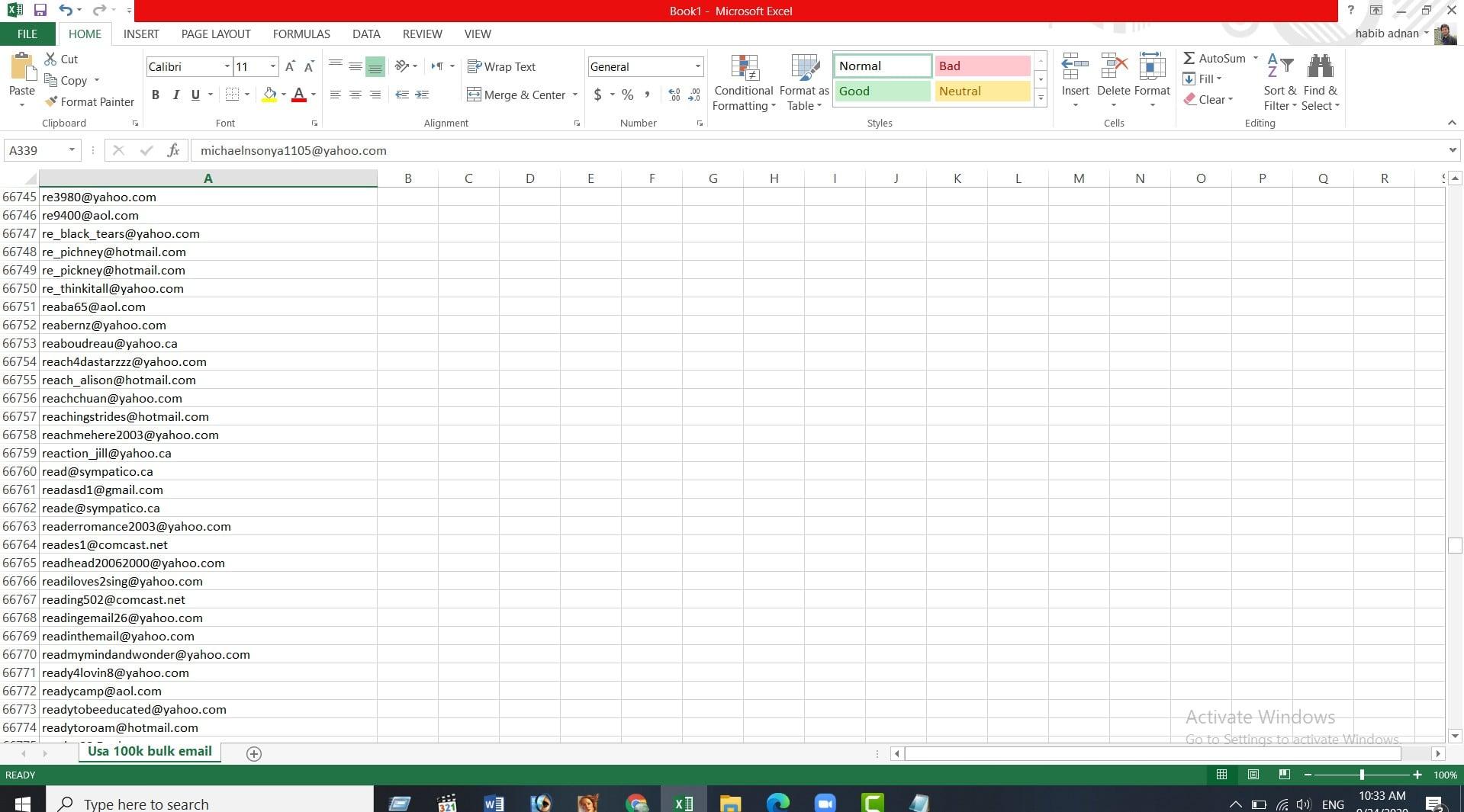Apply the Percent Style format
Viewport: 1464px width, 812px height.
(x=627, y=95)
